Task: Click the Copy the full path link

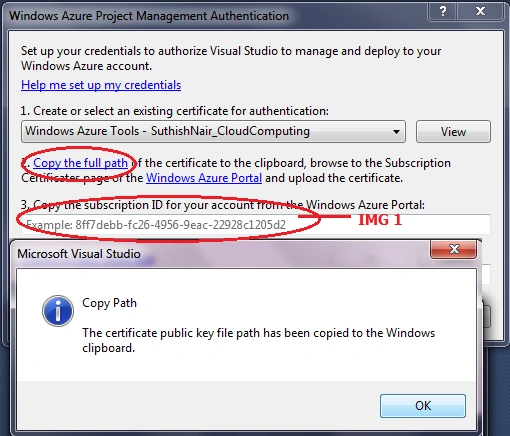Action: [80, 163]
